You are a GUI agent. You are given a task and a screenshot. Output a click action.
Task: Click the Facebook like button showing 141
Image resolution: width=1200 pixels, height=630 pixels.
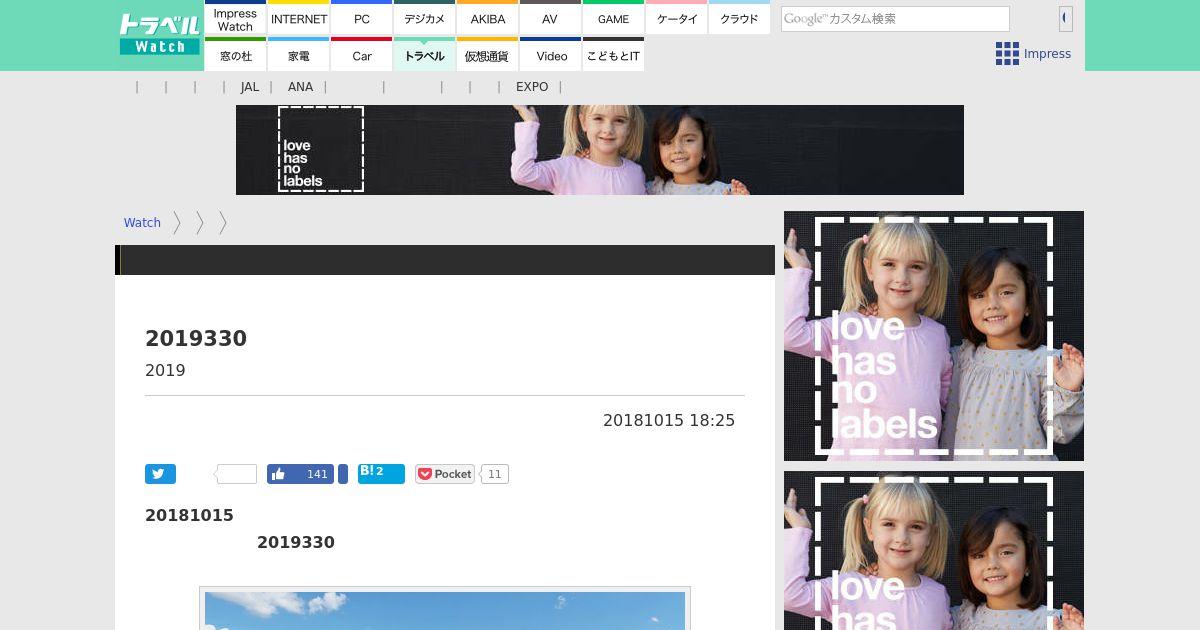click(300, 474)
